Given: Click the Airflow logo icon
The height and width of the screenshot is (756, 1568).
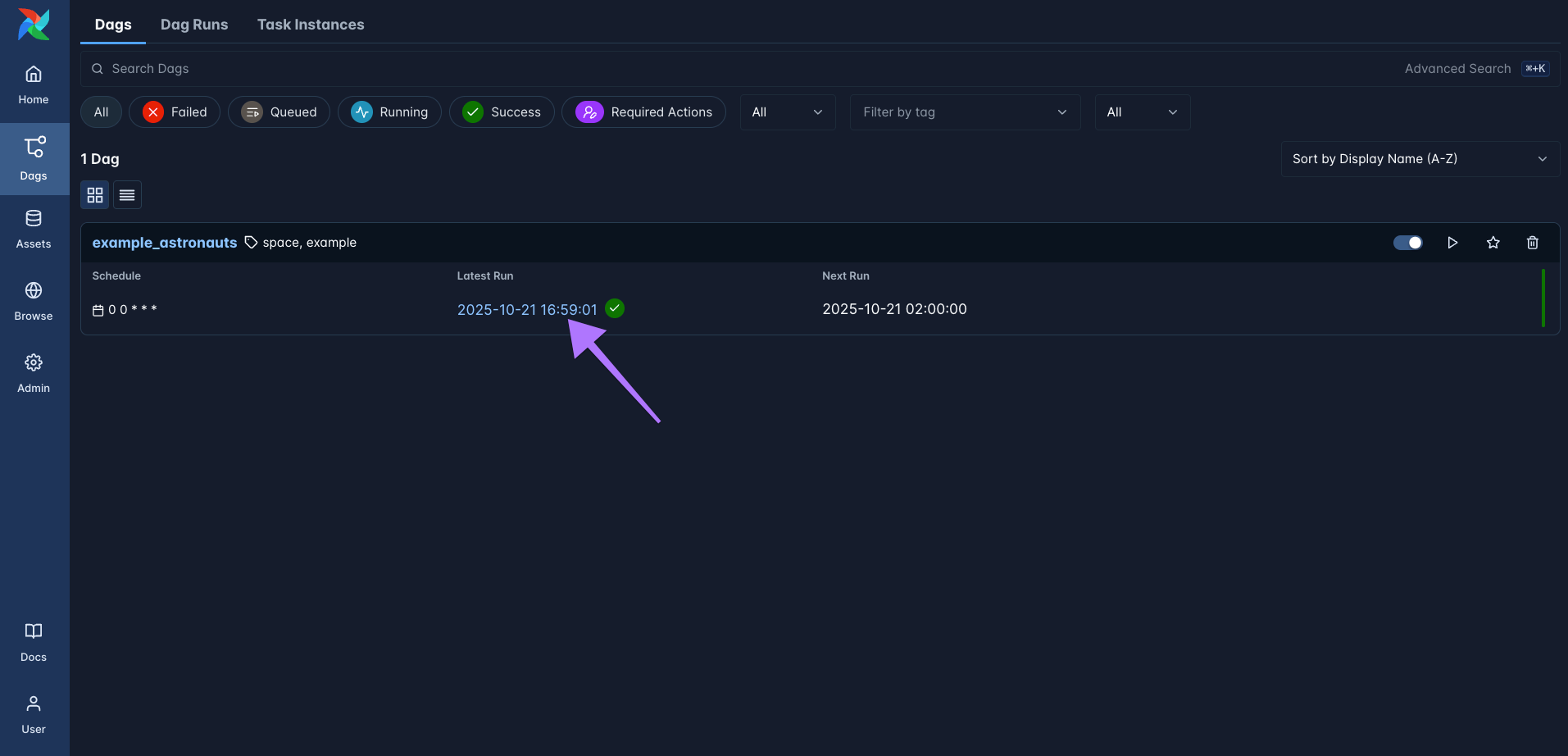Looking at the screenshot, I should (x=34, y=25).
